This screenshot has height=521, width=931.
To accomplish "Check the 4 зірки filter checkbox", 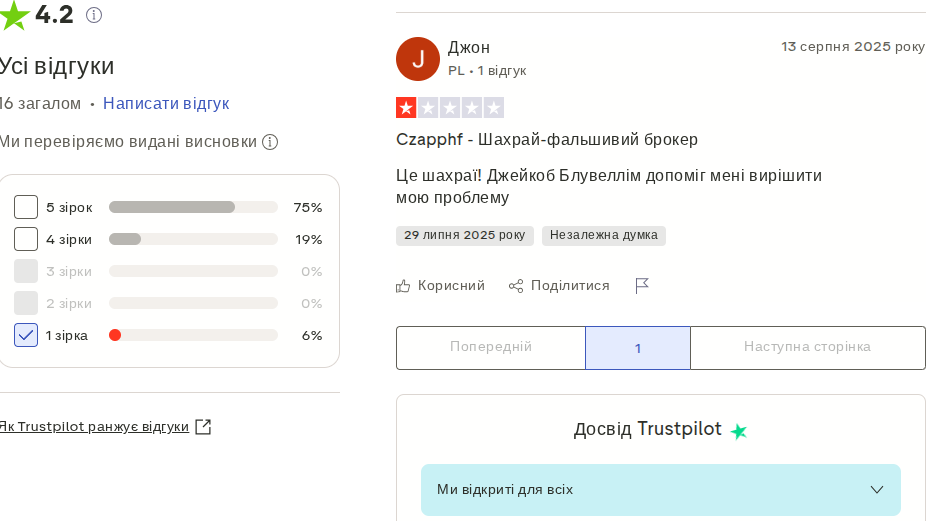I will [26, 239].
